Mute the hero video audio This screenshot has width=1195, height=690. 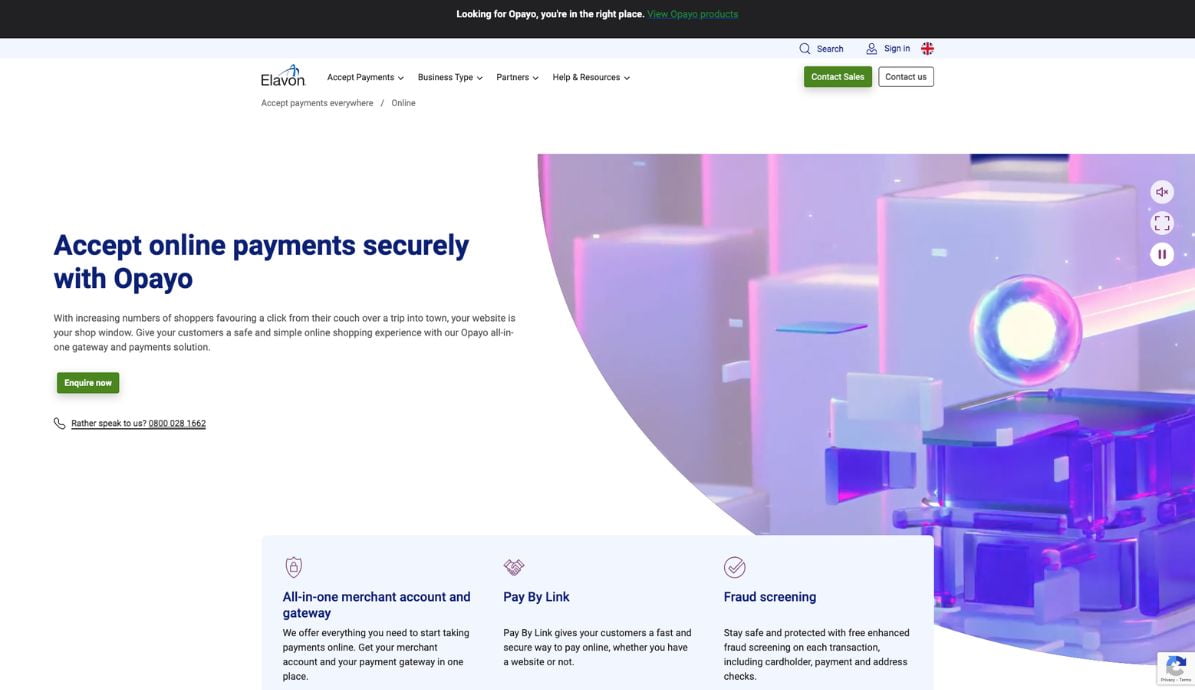(1161, 191)
